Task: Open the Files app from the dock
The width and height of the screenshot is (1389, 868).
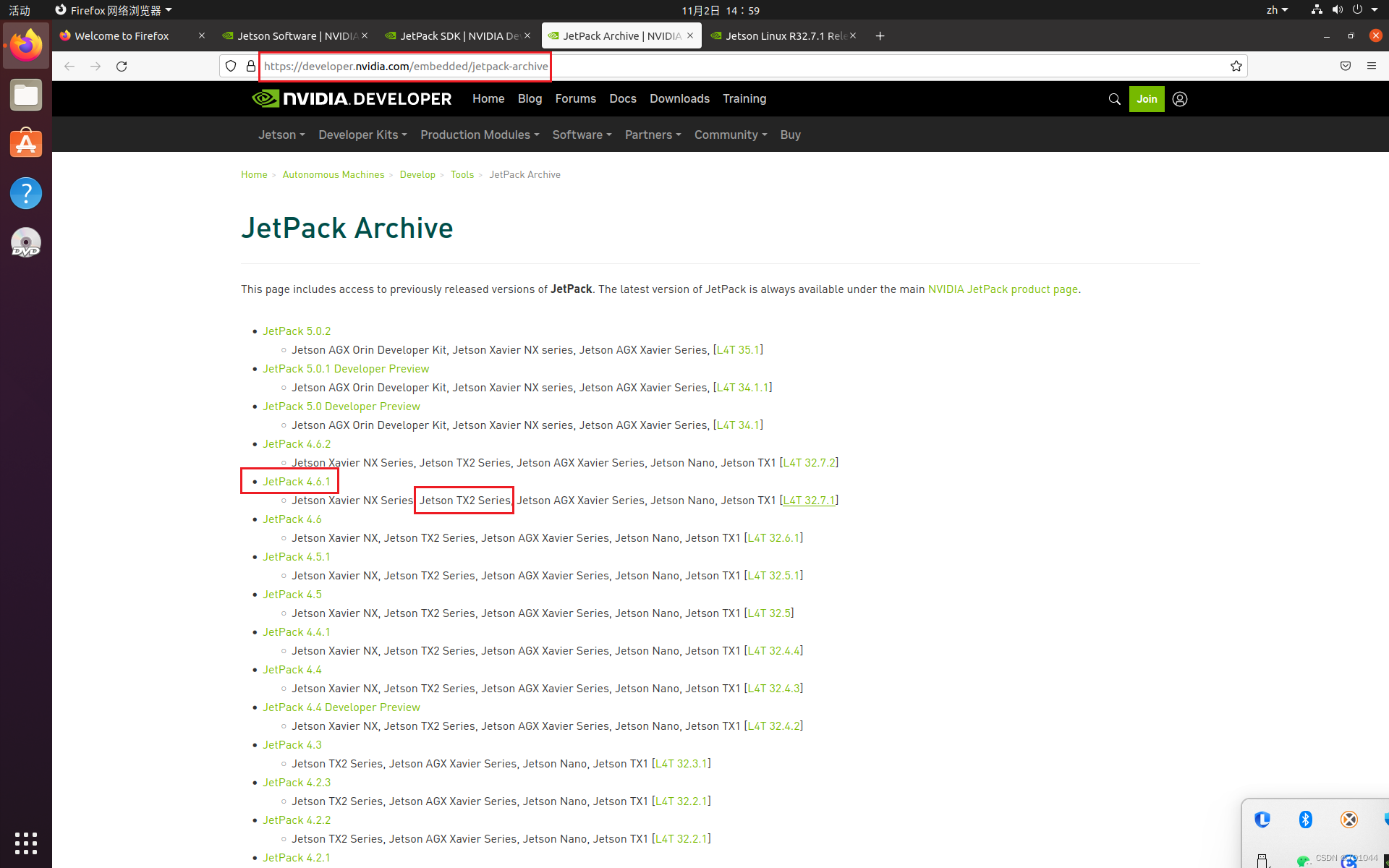Action: (25, 95)
